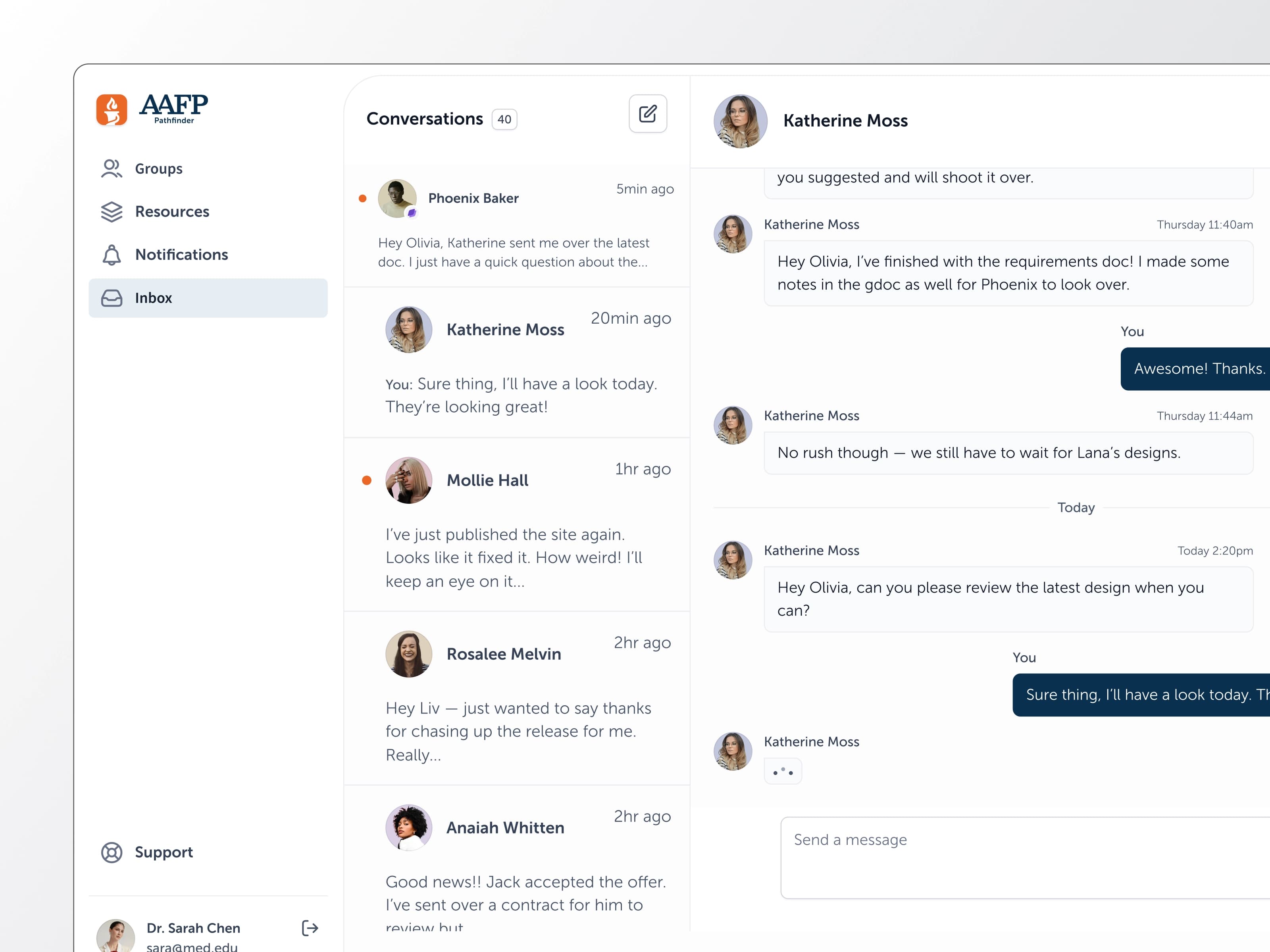The image size is (1270, 952).
Task: Click 'review the latest design' message
Action: click(x=1008, y=599)
